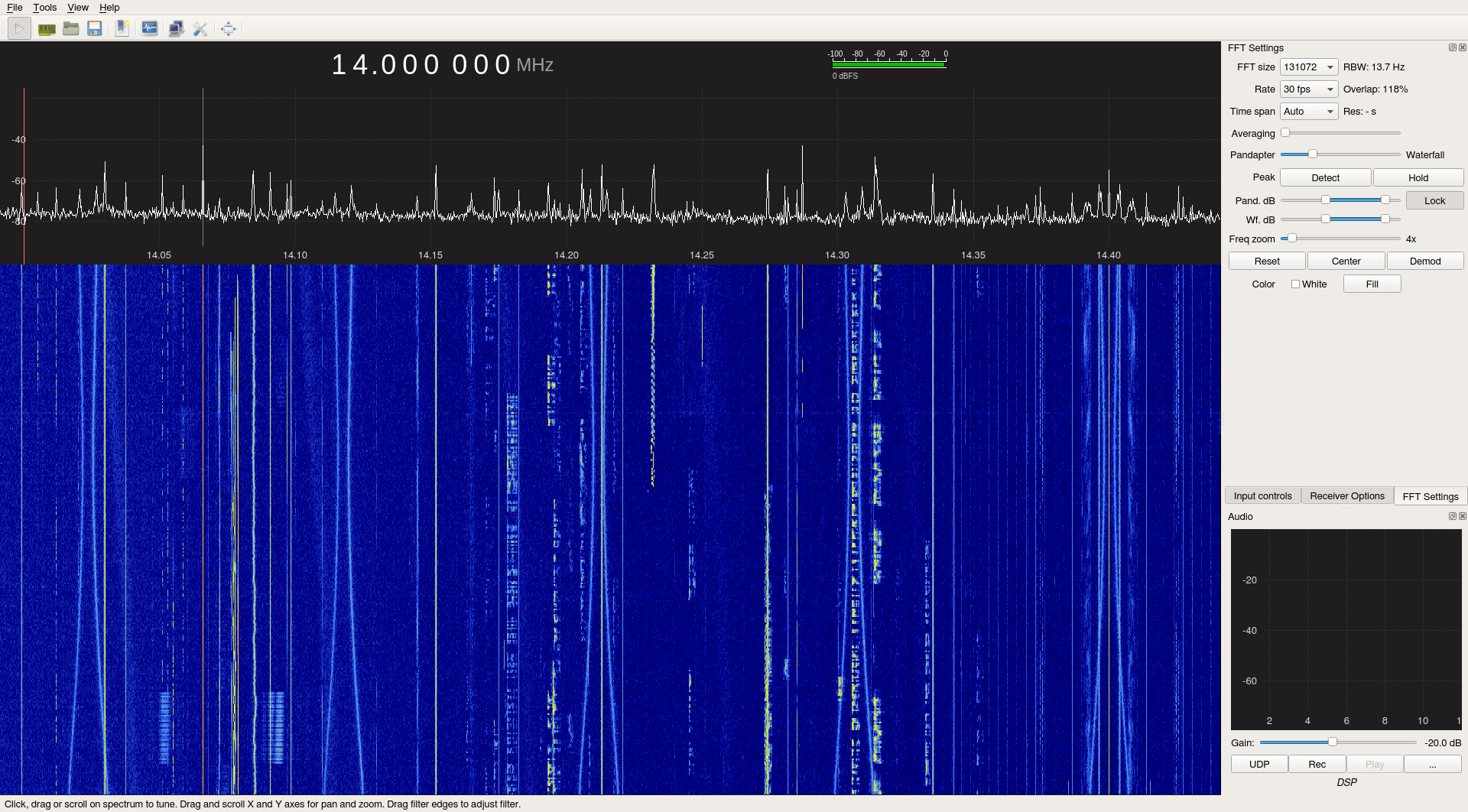Screen dimensions: 1468x812
Task: Toggle the Lock button for dB sliders
Action: point(1434,201)
